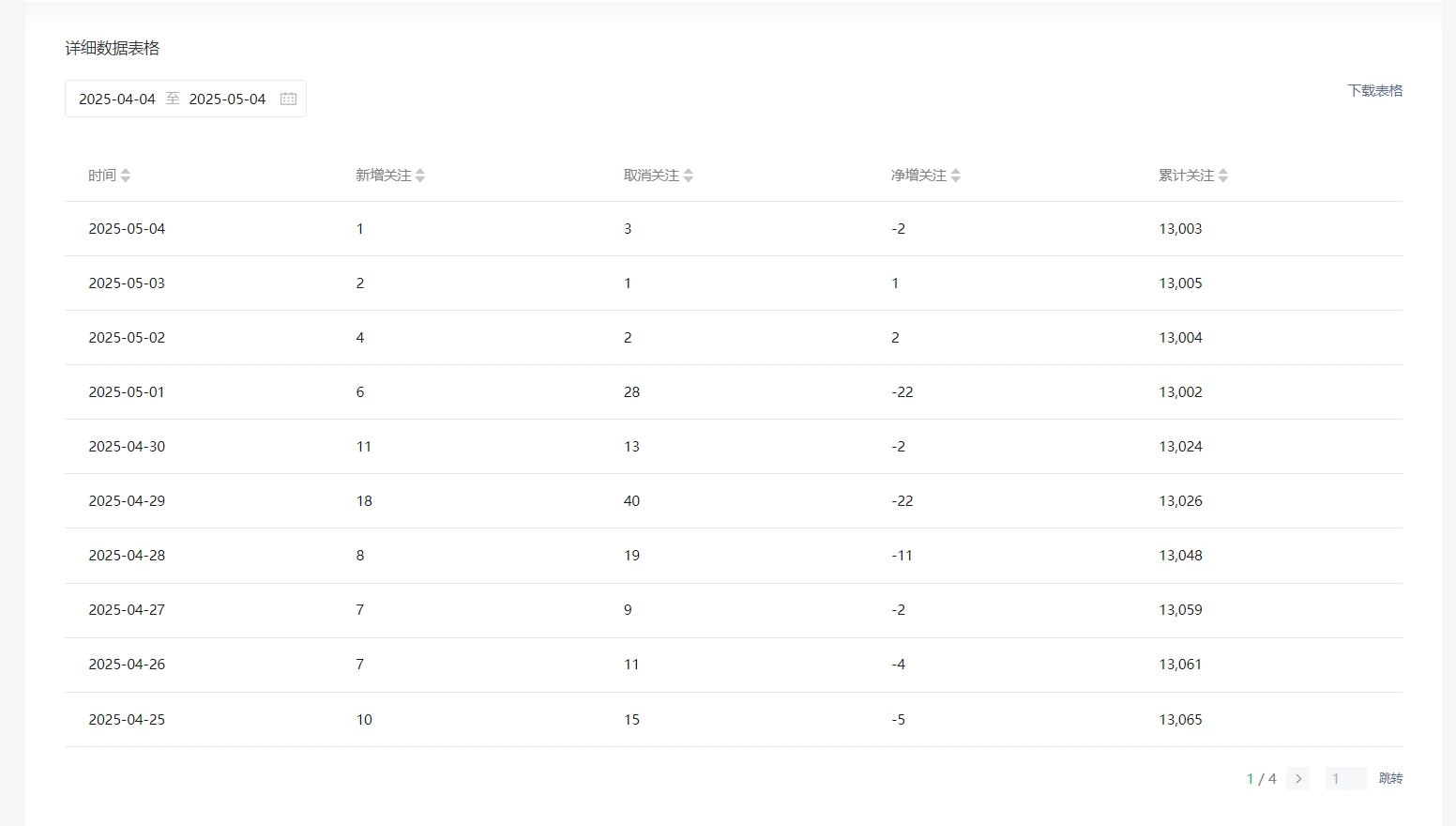
Task: Select date cell 2025-04-30
Action: [127, 447]
